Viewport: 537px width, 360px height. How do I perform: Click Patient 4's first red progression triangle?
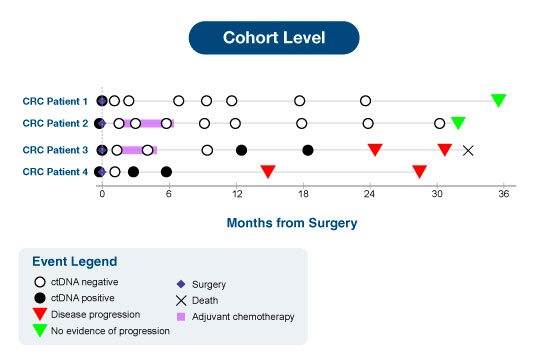click(x=268, y=171)
